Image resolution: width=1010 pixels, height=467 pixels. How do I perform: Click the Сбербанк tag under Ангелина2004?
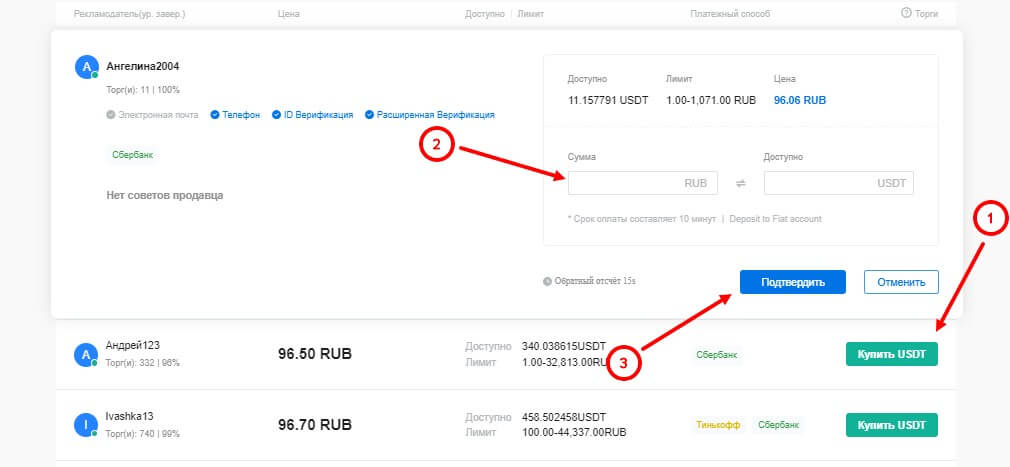(x=132, y=155)
